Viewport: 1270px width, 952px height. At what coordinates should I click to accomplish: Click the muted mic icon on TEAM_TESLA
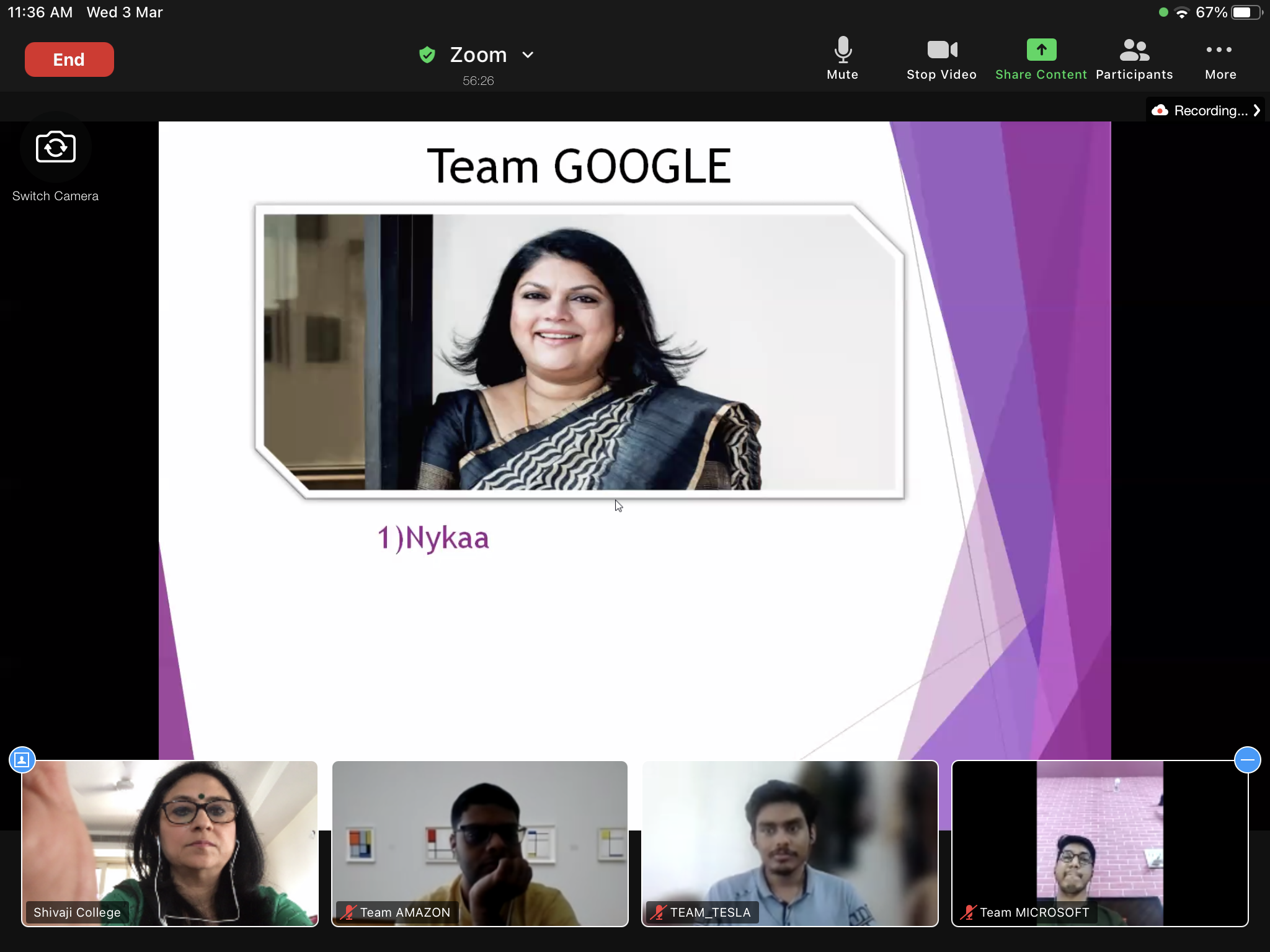pos(658,912)
